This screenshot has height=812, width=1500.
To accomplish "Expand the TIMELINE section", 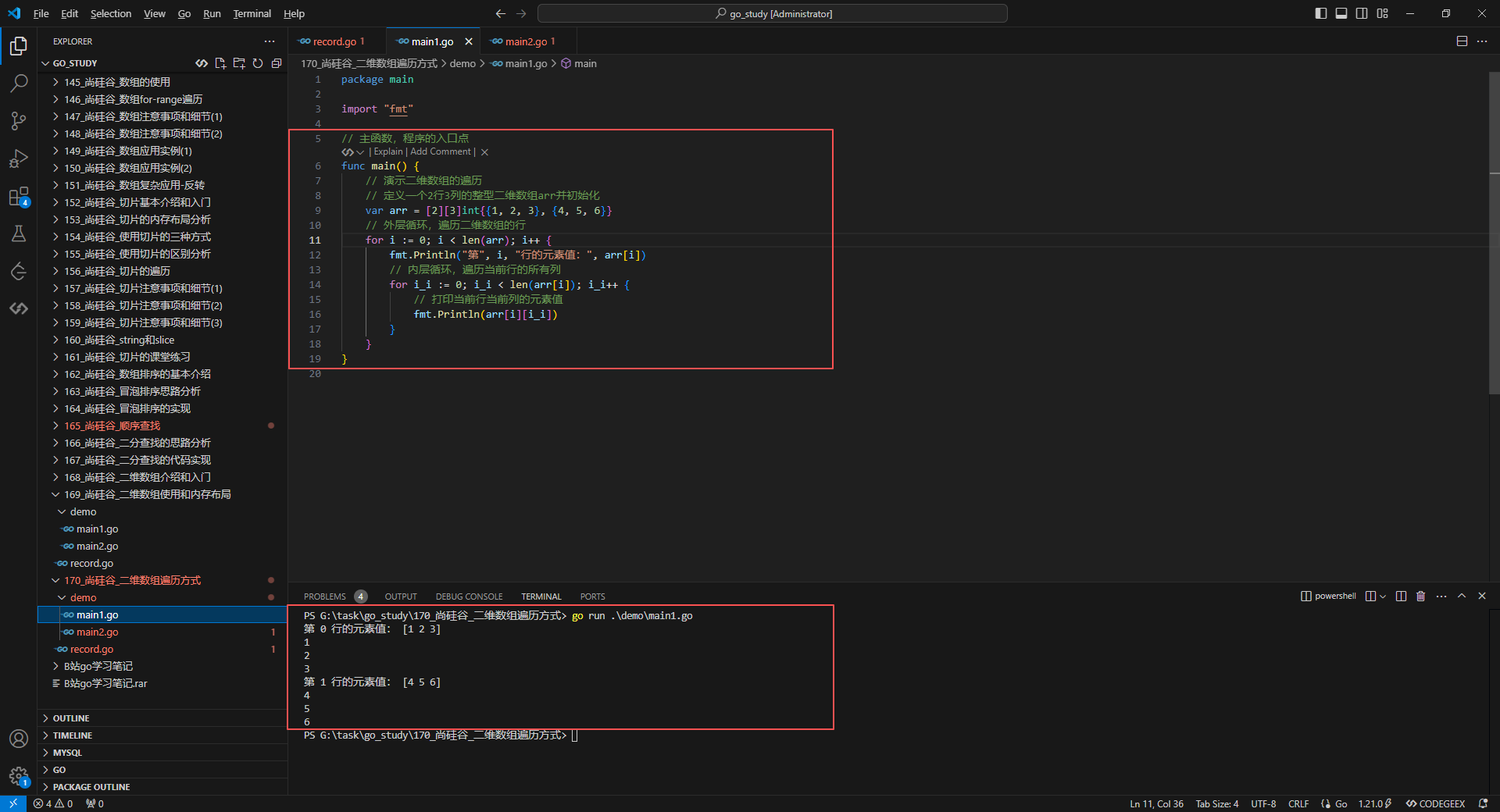I will pyautogui.click(x=163, y=735).
